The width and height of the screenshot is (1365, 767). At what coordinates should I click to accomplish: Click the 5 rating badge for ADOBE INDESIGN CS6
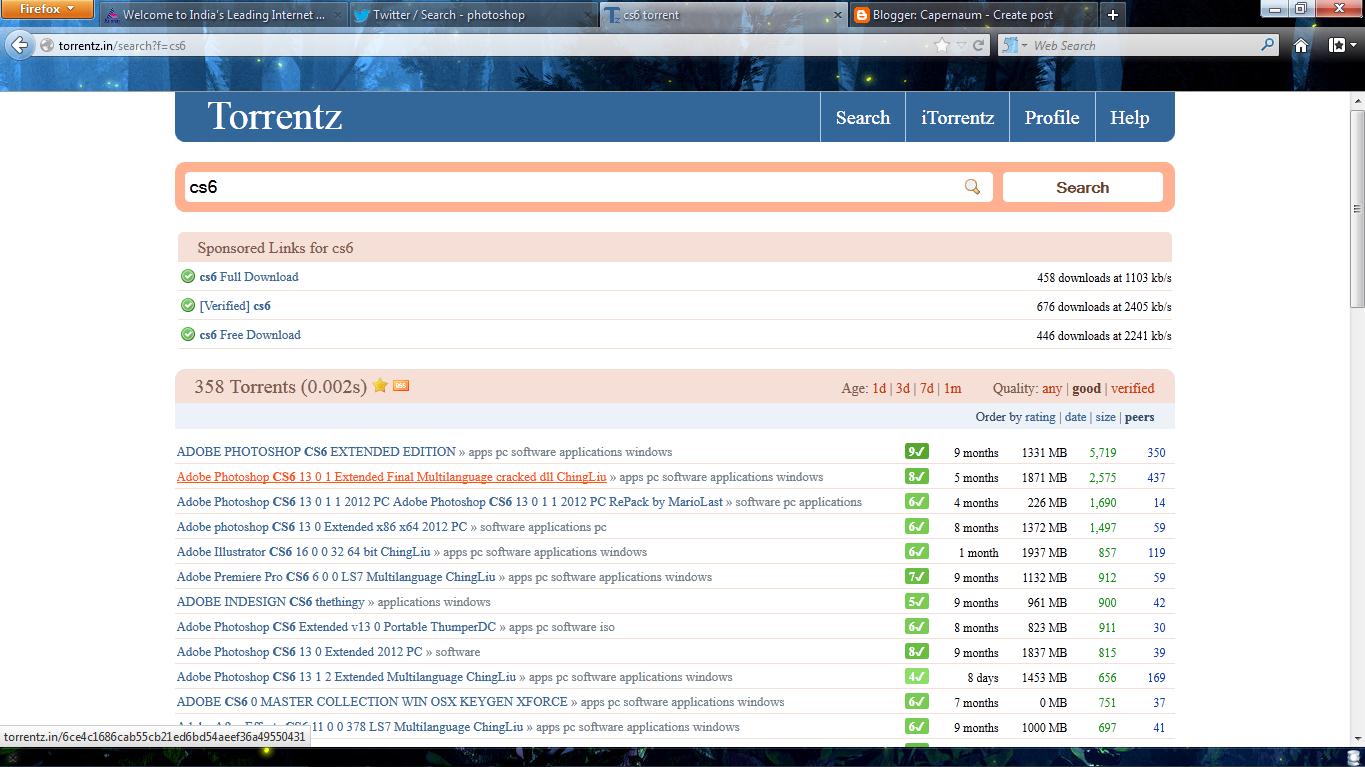coord(917,602)
